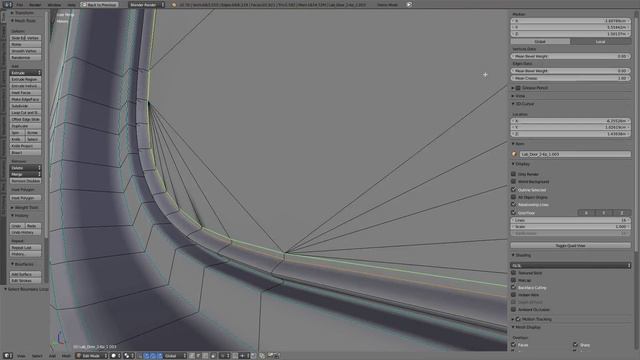Open the Edit Mode selector

pyautogui.click(x=92, y=356)
